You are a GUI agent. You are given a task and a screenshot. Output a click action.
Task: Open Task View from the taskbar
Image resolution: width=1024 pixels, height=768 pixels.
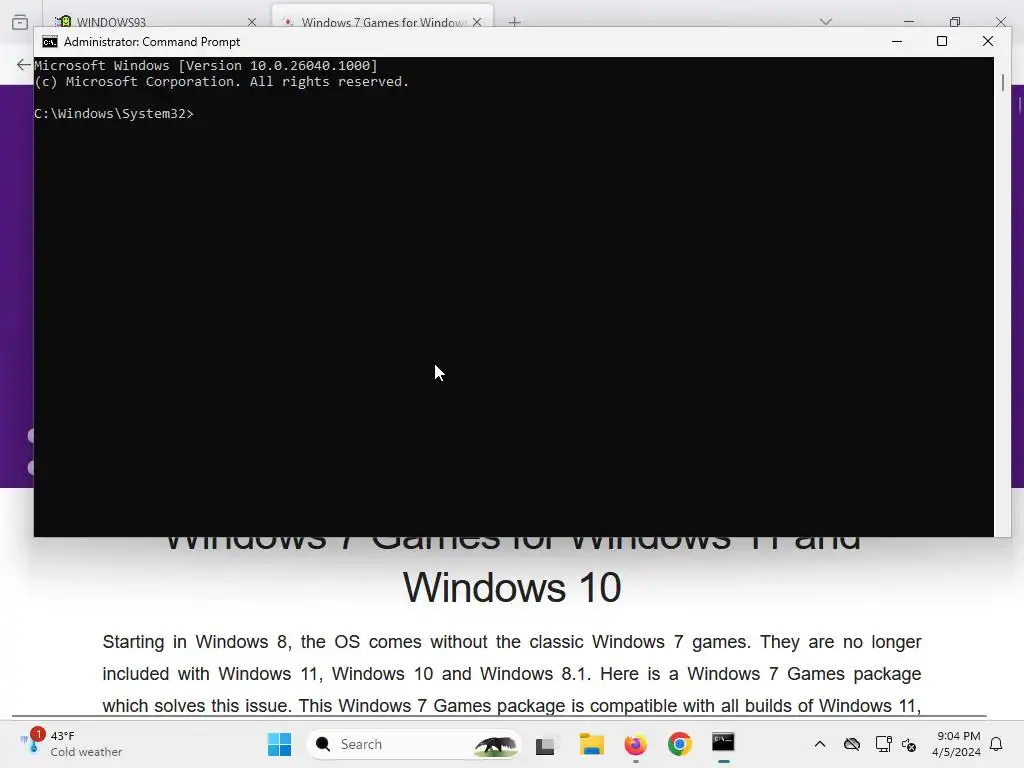(x=546, y=744)
